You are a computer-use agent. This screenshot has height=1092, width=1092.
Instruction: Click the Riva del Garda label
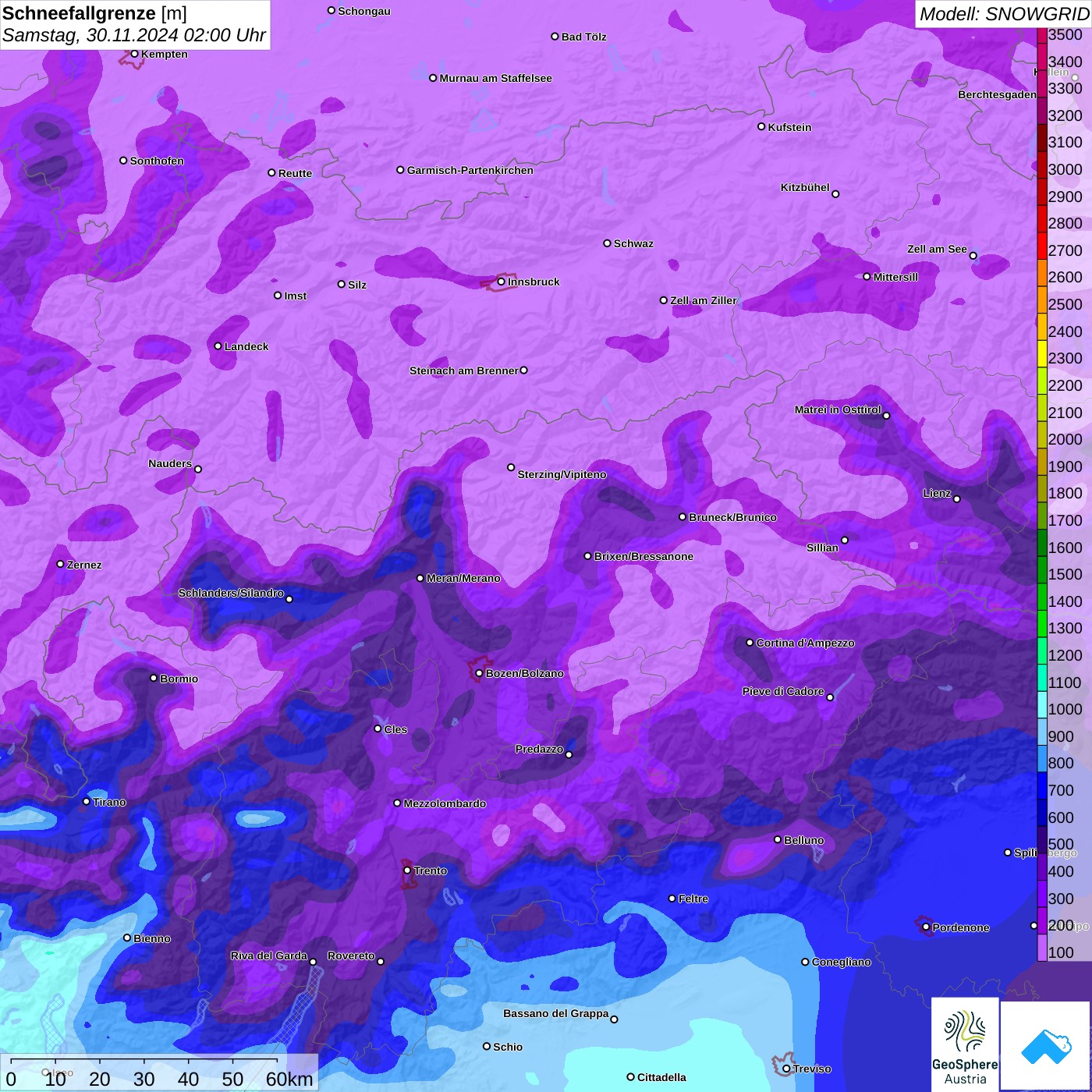pos(269,955)
